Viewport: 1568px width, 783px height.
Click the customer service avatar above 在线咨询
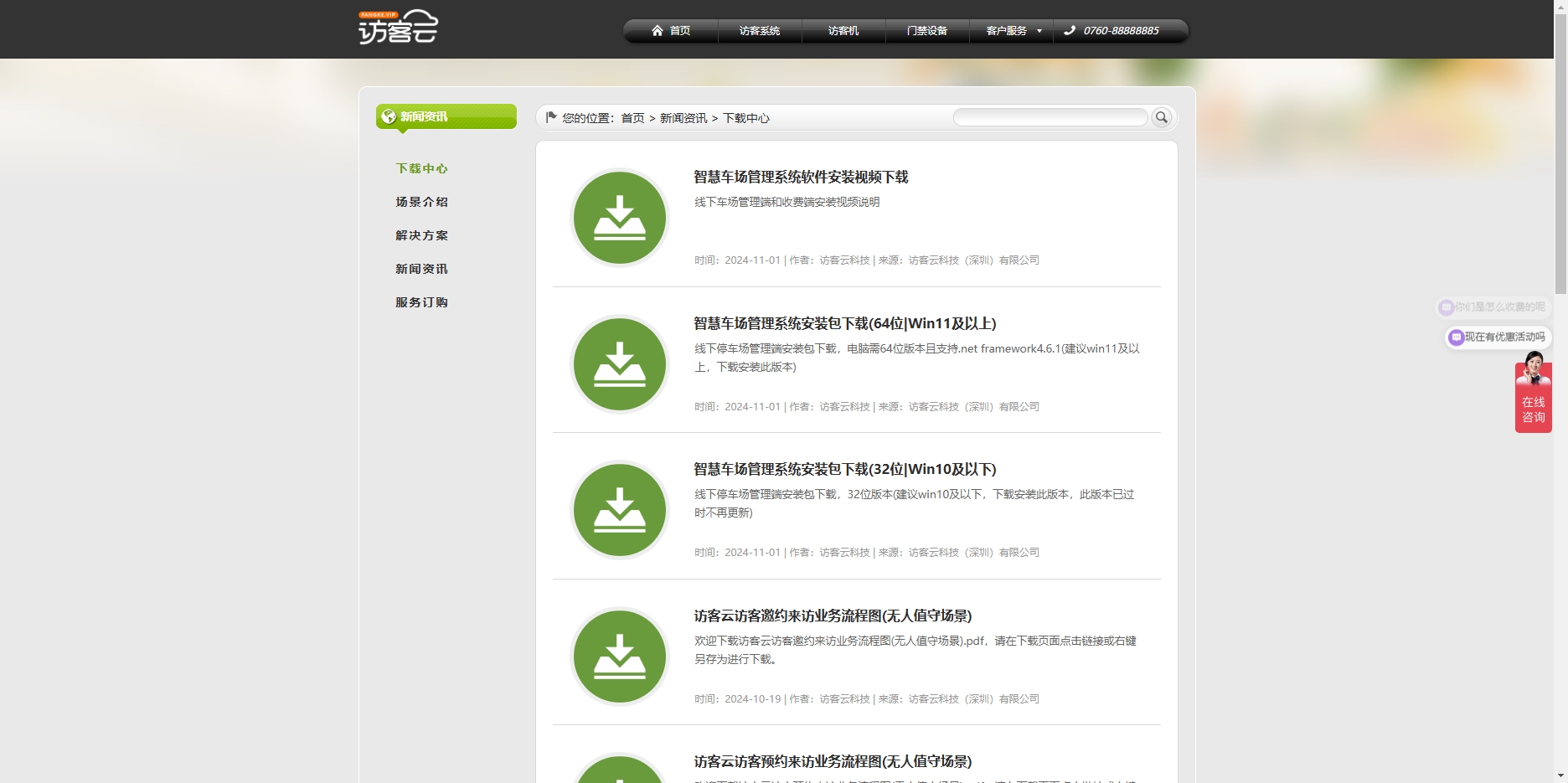coord(1534,368)
